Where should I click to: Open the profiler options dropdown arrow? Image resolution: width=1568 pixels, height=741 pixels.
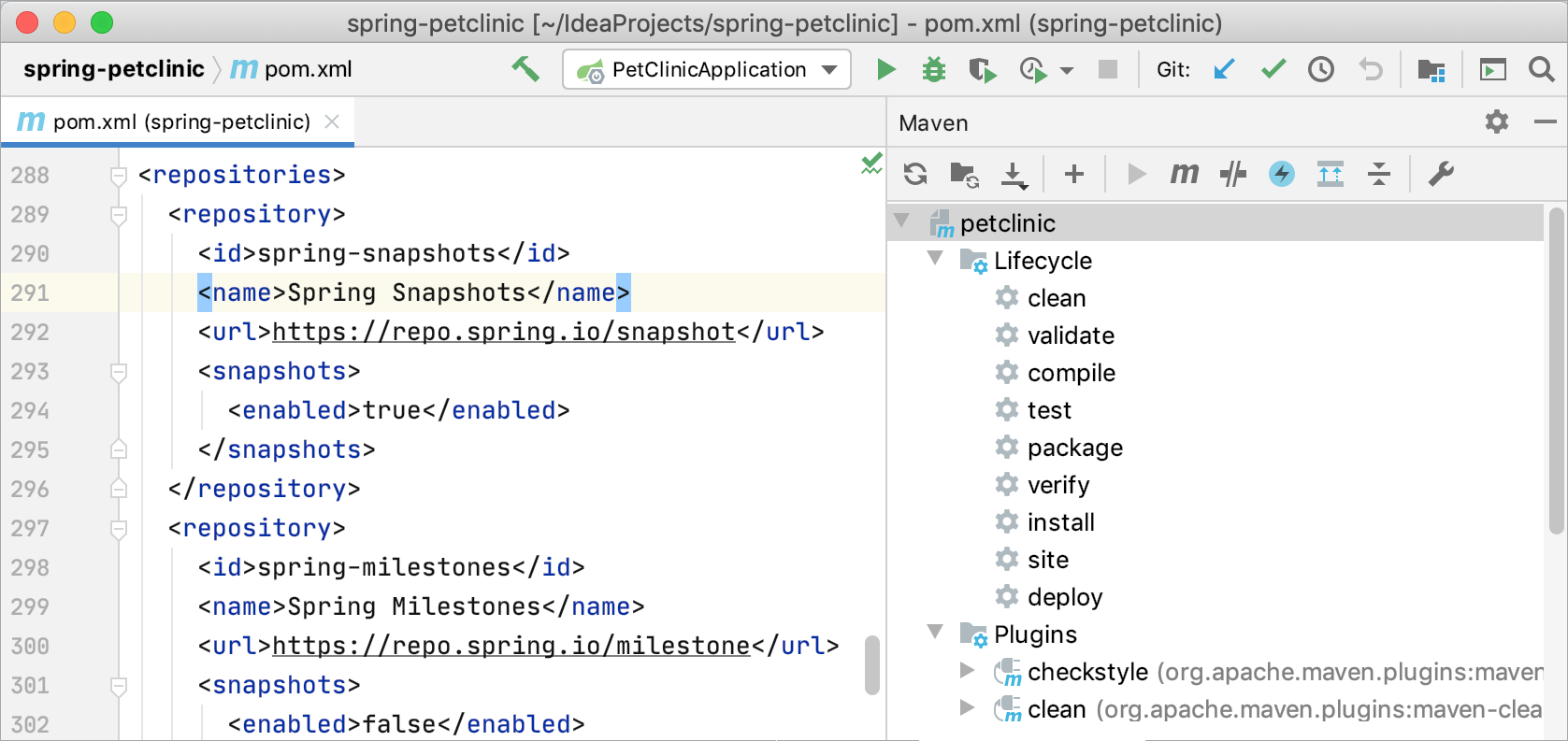click(1067, 71)
